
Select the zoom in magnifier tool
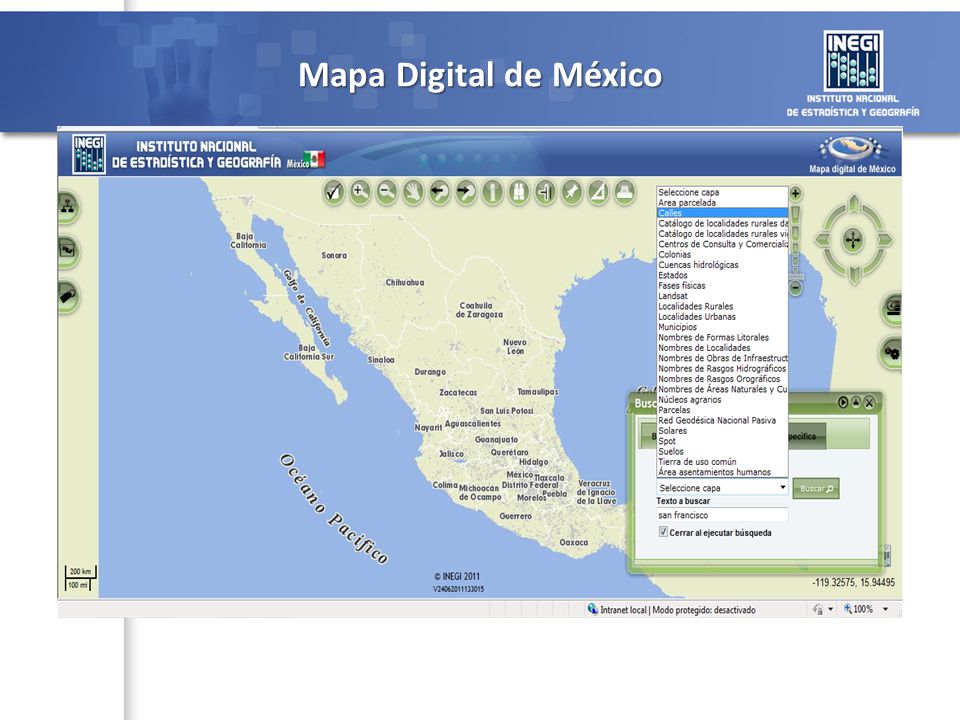pos(360,192)
